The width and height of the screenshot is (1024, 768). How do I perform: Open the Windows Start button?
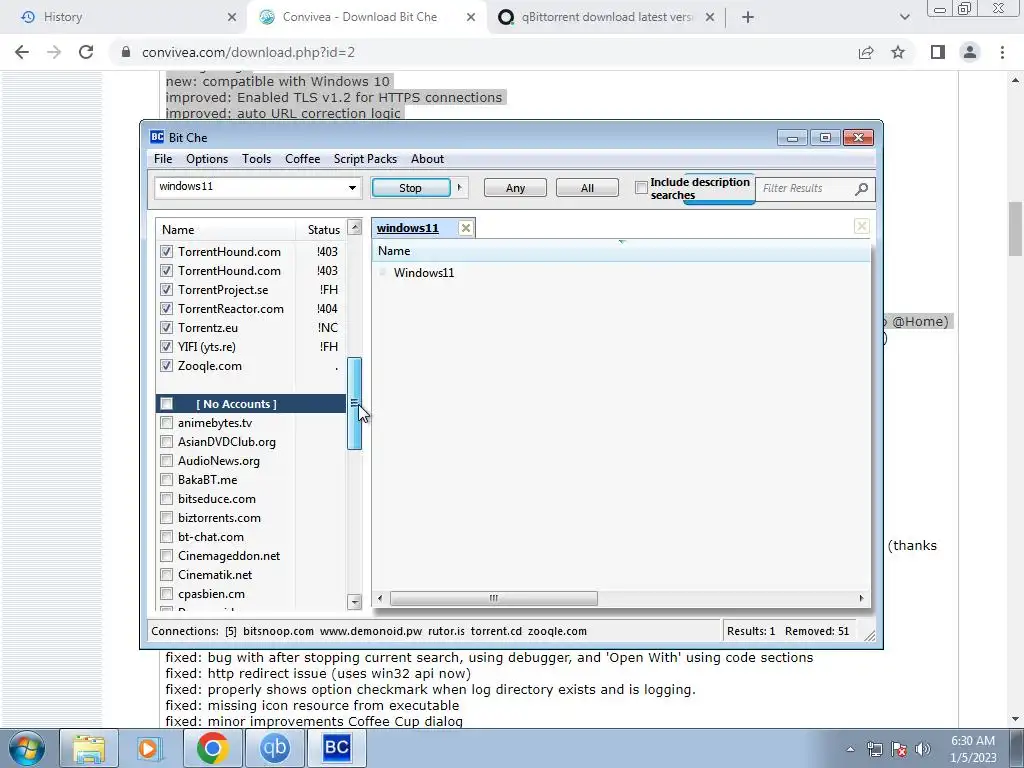(x=27, y=748)
